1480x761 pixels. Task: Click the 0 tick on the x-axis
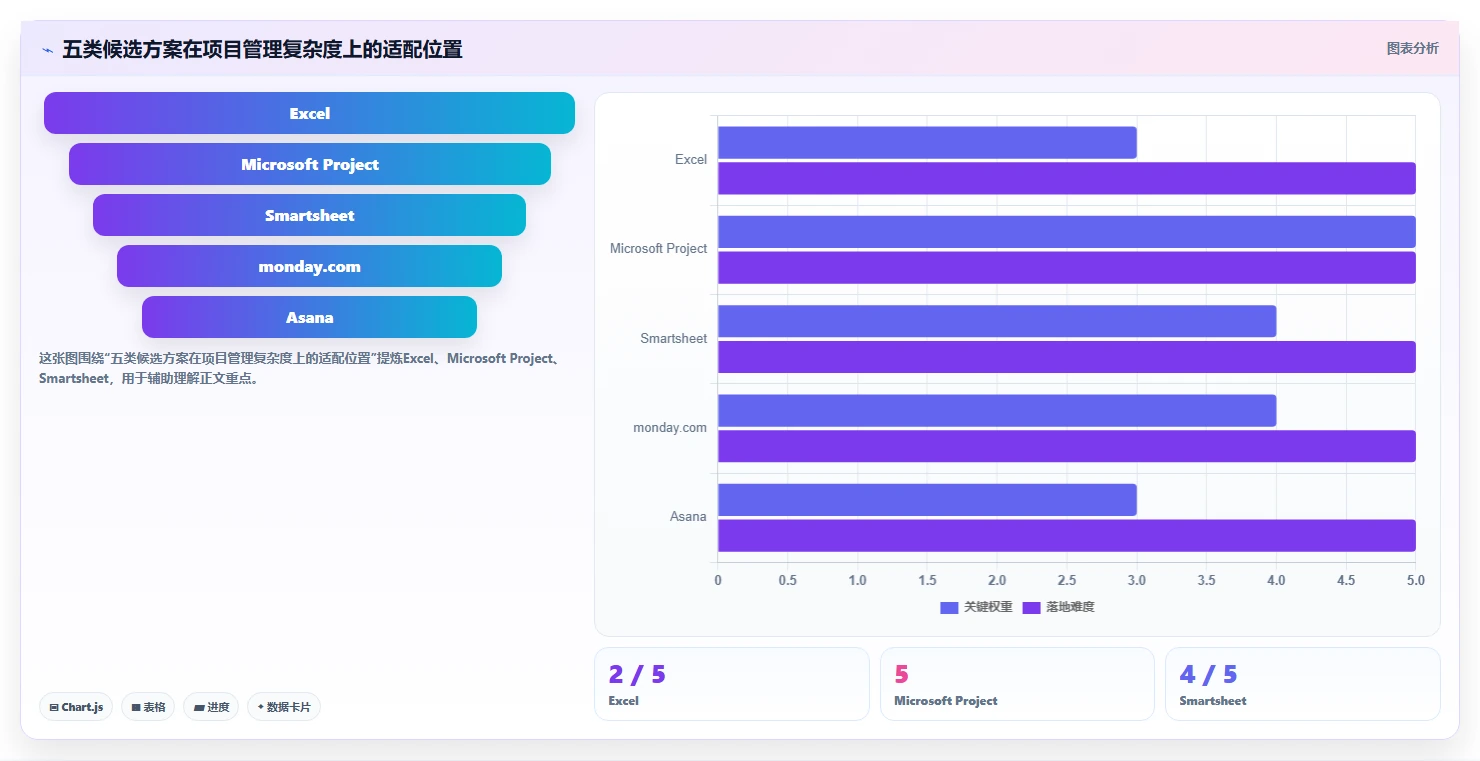(718, 580)
